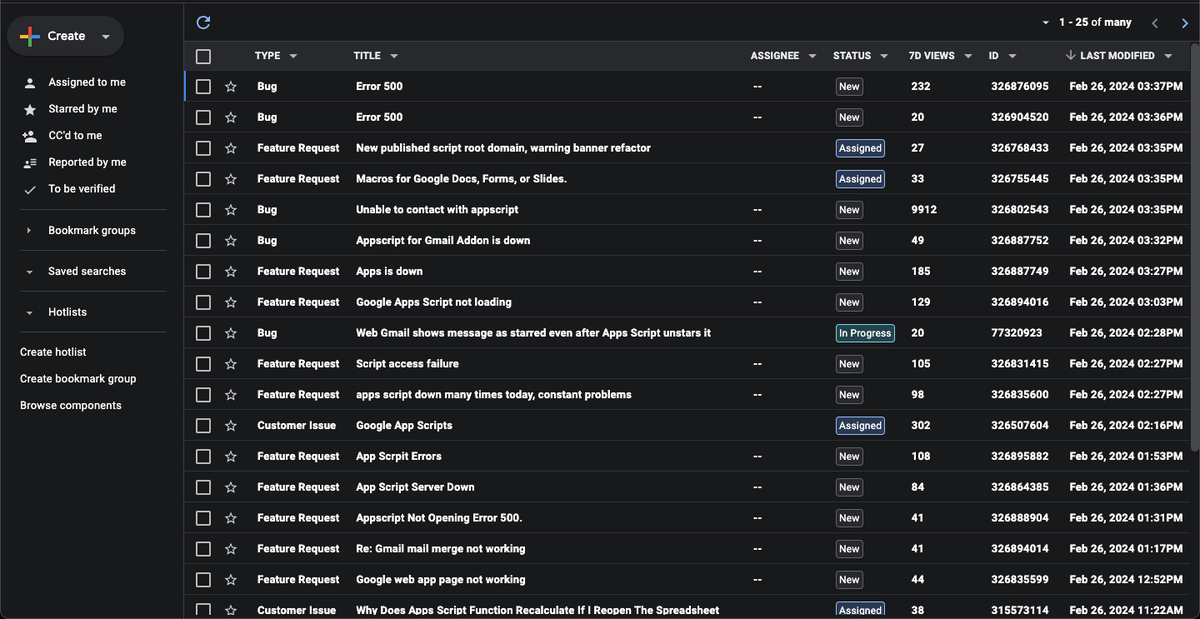
Task: Star the 'Apps is down' issue
Action: tap(231, 271)
